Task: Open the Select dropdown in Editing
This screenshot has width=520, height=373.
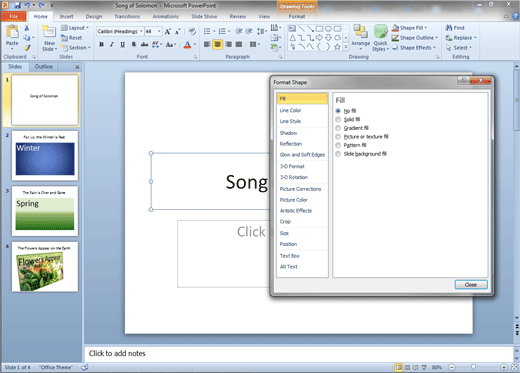Action: [459, 48]
